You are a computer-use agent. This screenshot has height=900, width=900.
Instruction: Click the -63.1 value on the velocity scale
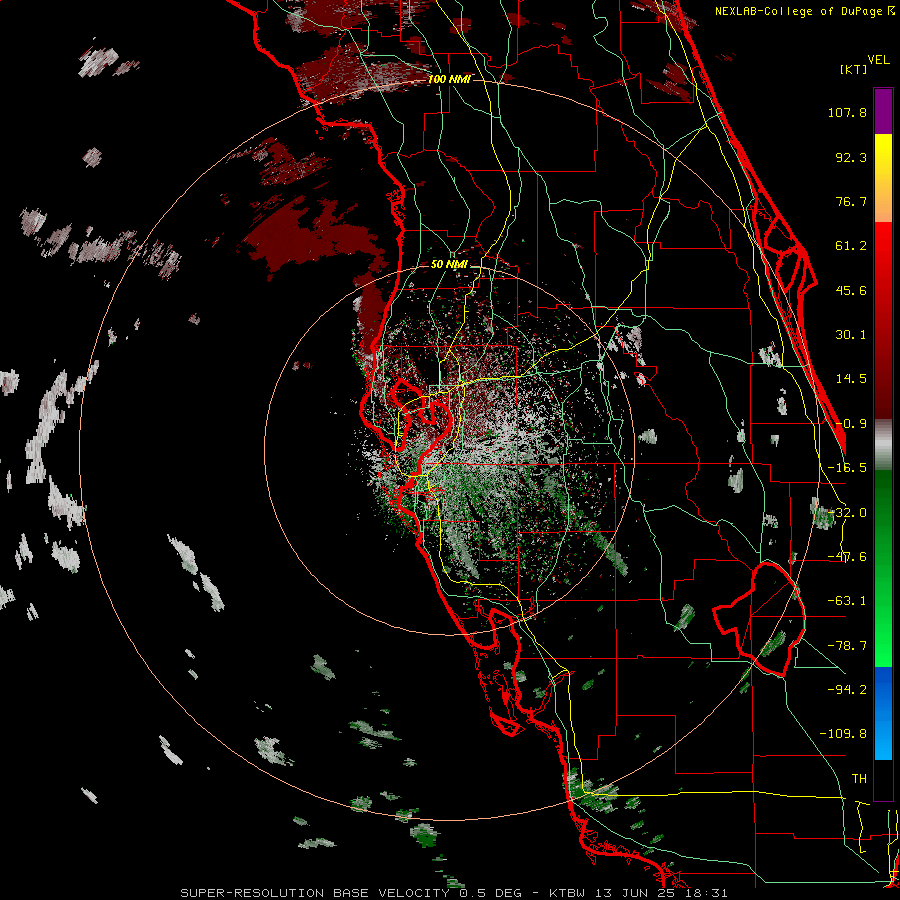point(847,601)
